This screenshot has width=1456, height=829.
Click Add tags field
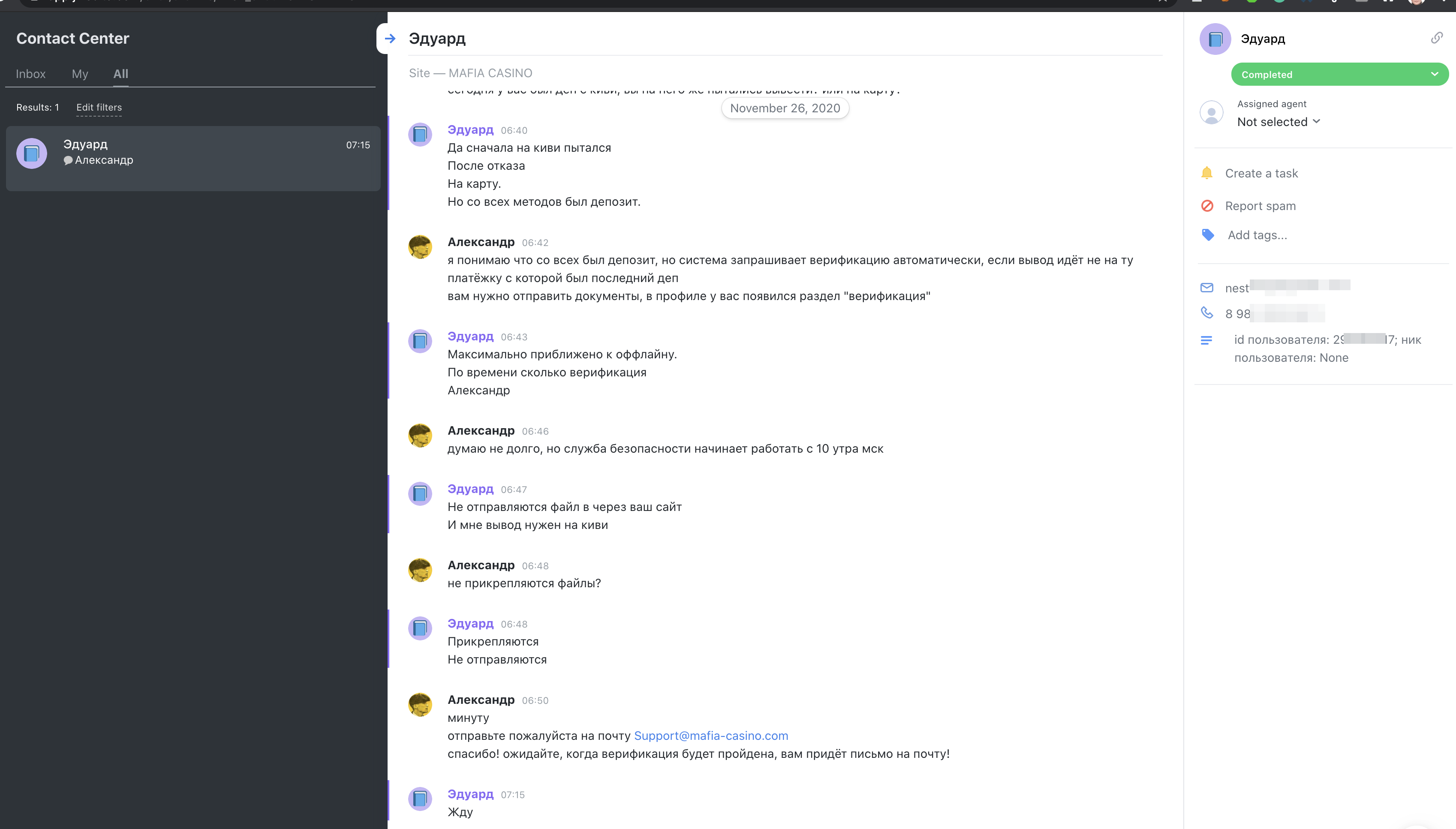pyautogui.click(x=1257, y=235)
